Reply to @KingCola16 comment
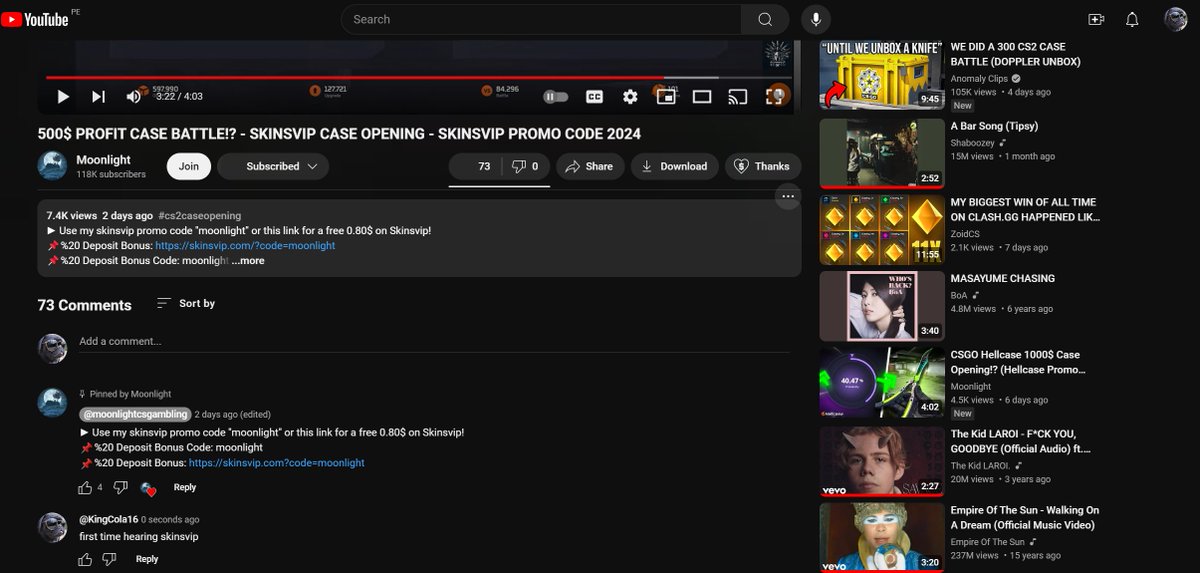Viewport: 1200px width, 573px height. (x=147, y=559)
